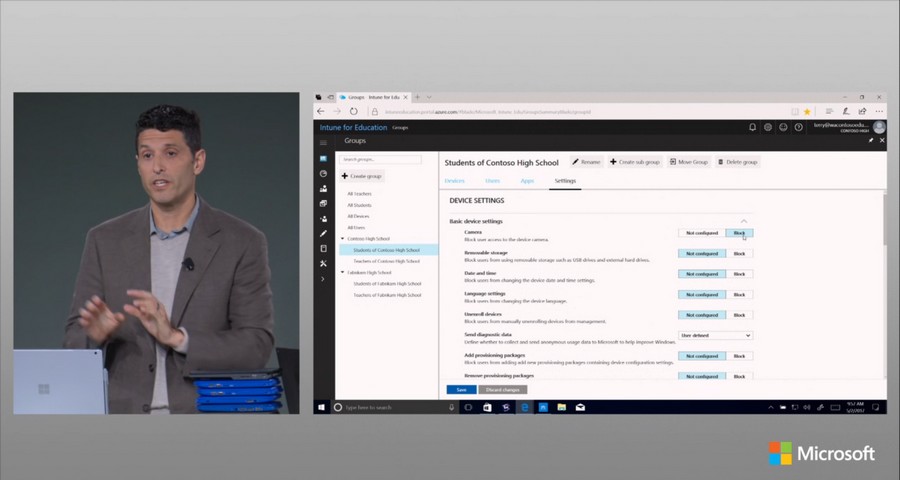Viewport: 900px width, 480px height.
Task: Open the portal settings gear icon
Action: click(767, 127)
